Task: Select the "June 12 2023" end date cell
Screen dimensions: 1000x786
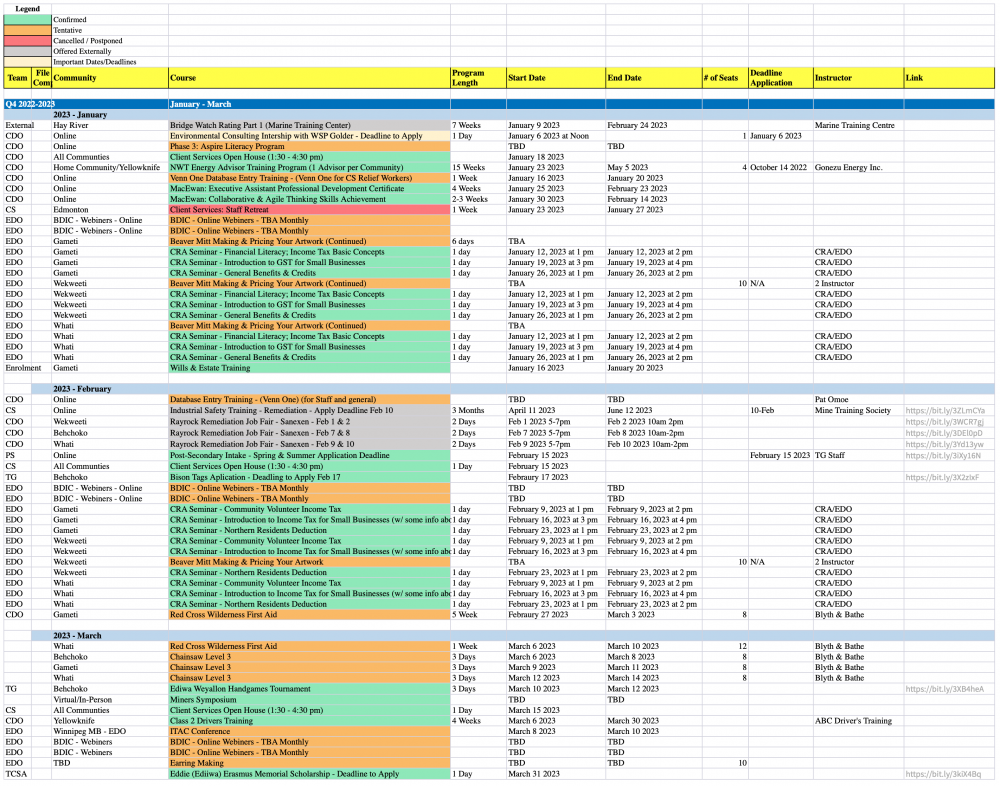Action: coord(654,411)
